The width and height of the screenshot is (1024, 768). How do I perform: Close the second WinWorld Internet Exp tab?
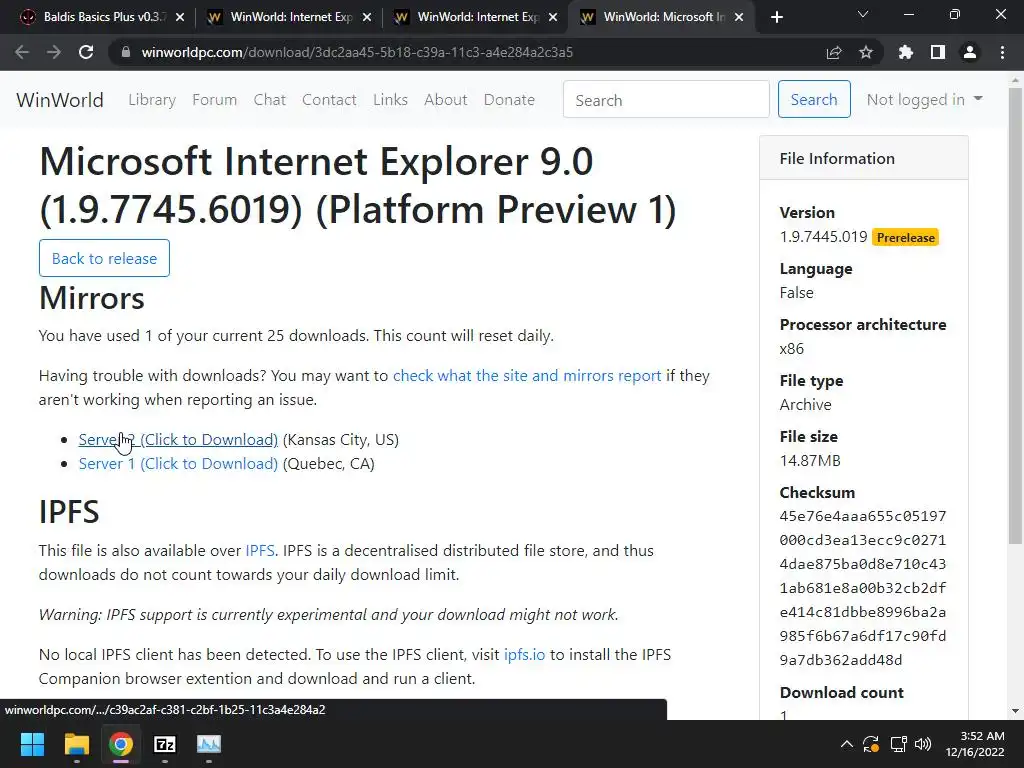[x=553, y=17]
